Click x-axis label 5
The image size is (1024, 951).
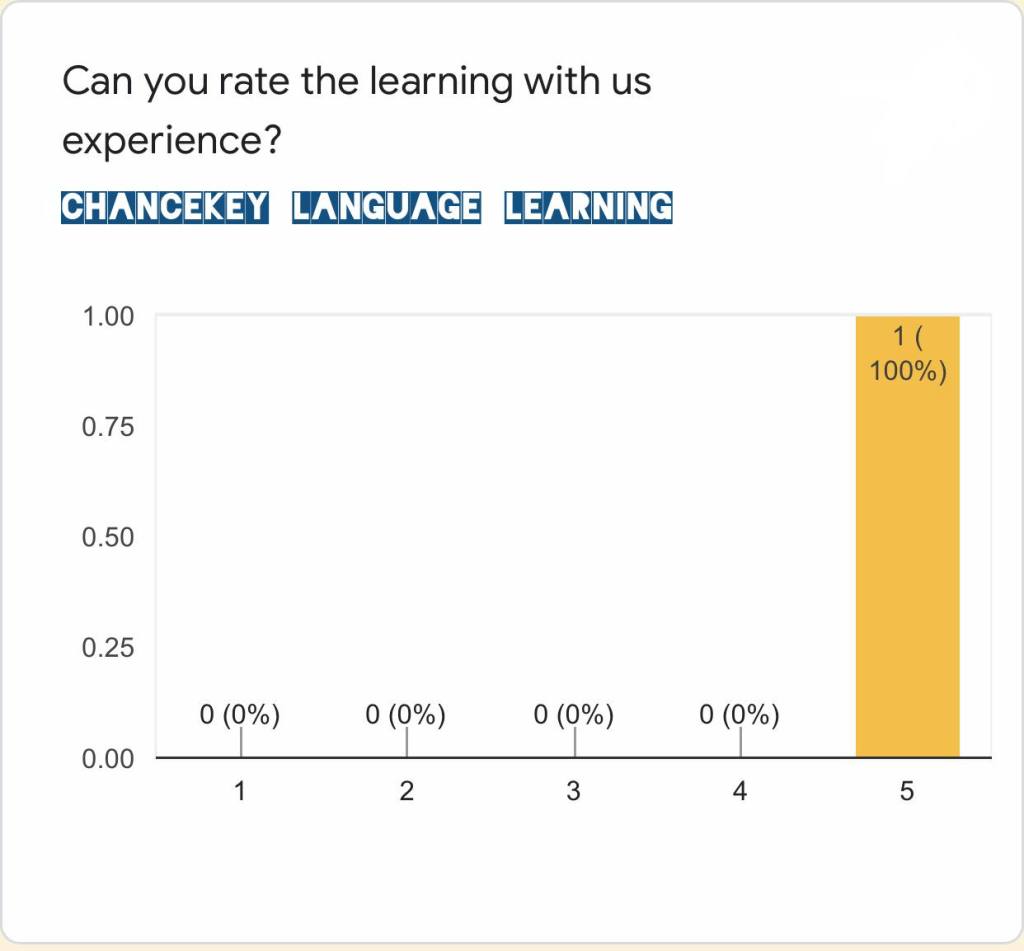click(907, 792)
